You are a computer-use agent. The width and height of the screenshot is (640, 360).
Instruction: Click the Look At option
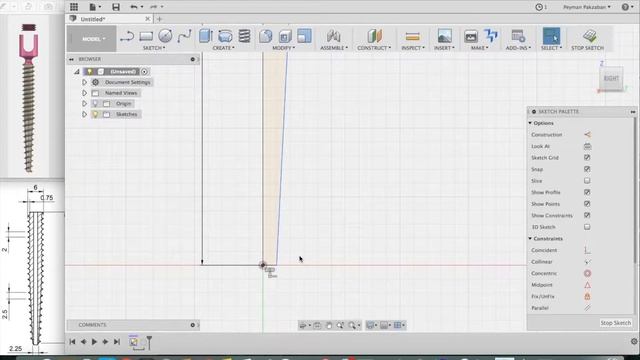(x=587, y=146)
